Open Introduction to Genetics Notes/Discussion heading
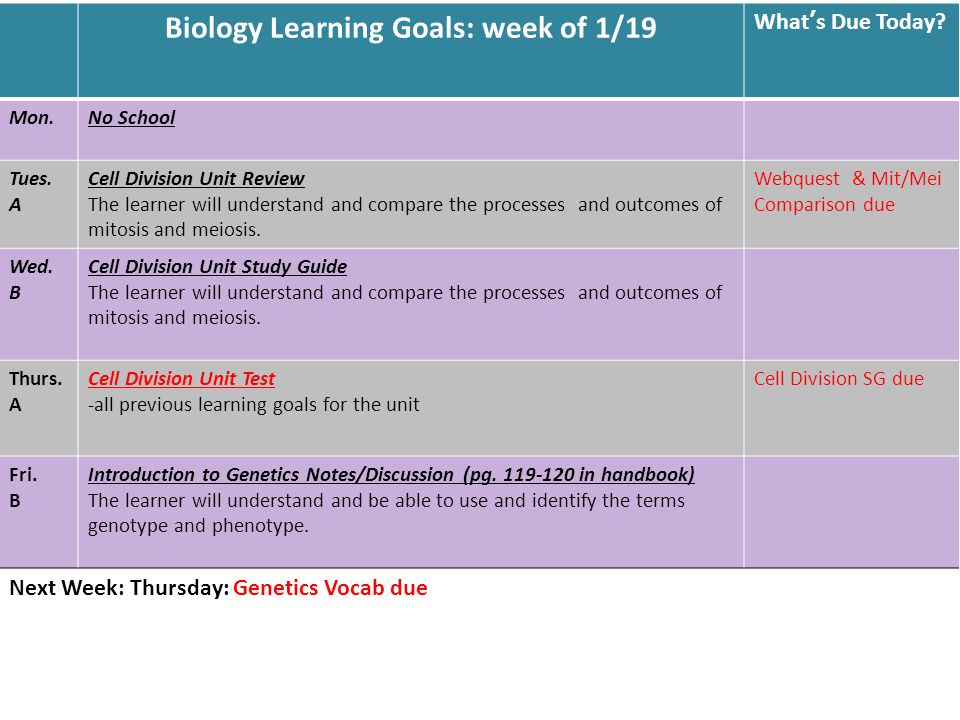This screenshot has height=720, width=960. pos(391,474)
